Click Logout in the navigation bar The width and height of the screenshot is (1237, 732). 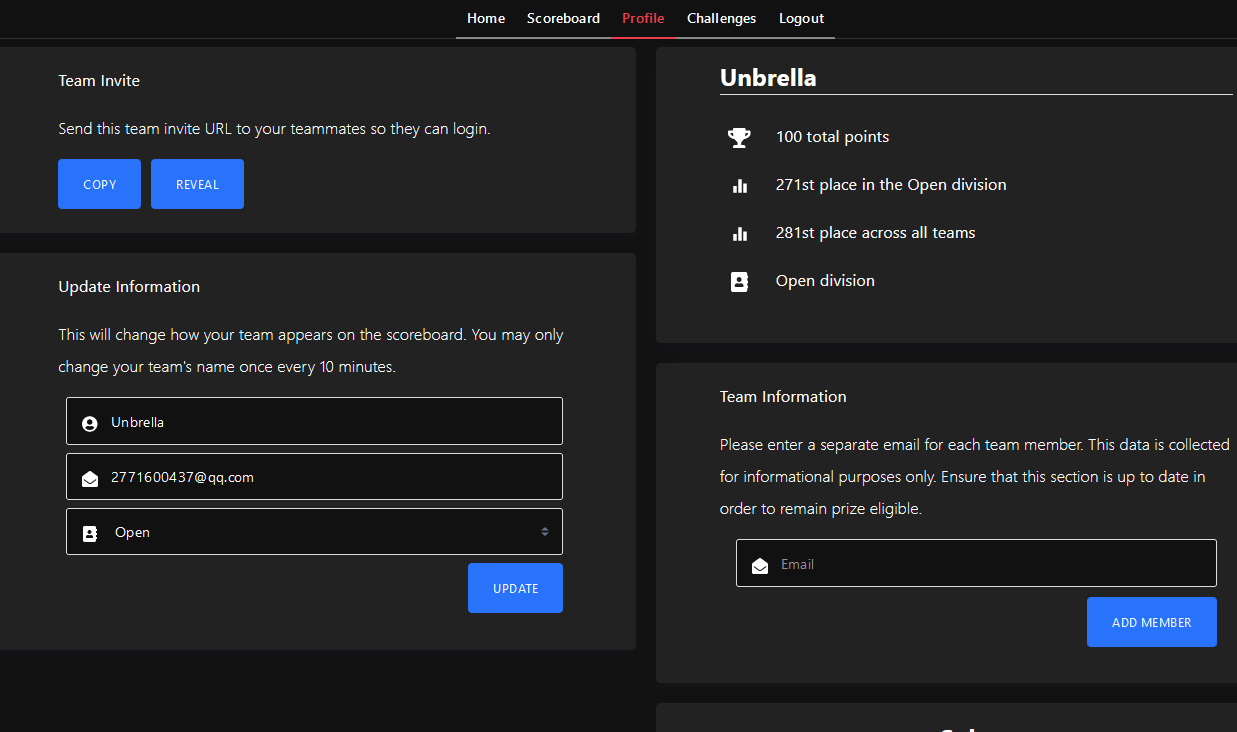coord(801,18)
